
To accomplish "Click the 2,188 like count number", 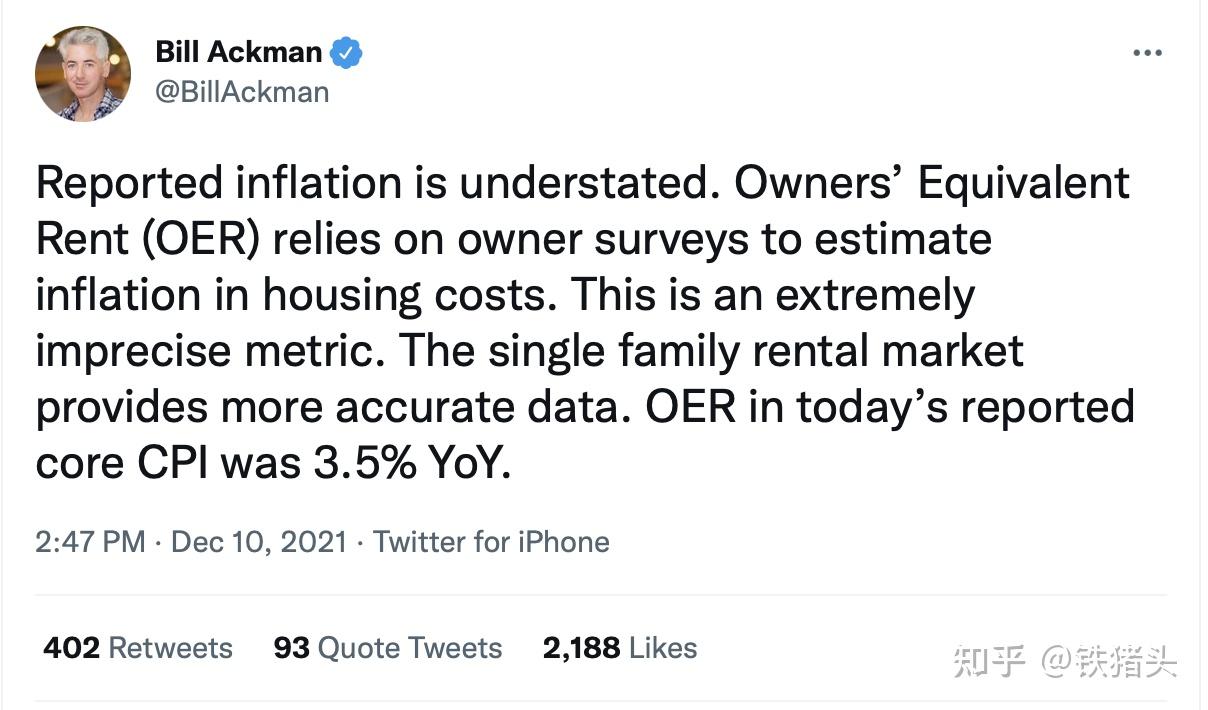I will coord(582,649).
